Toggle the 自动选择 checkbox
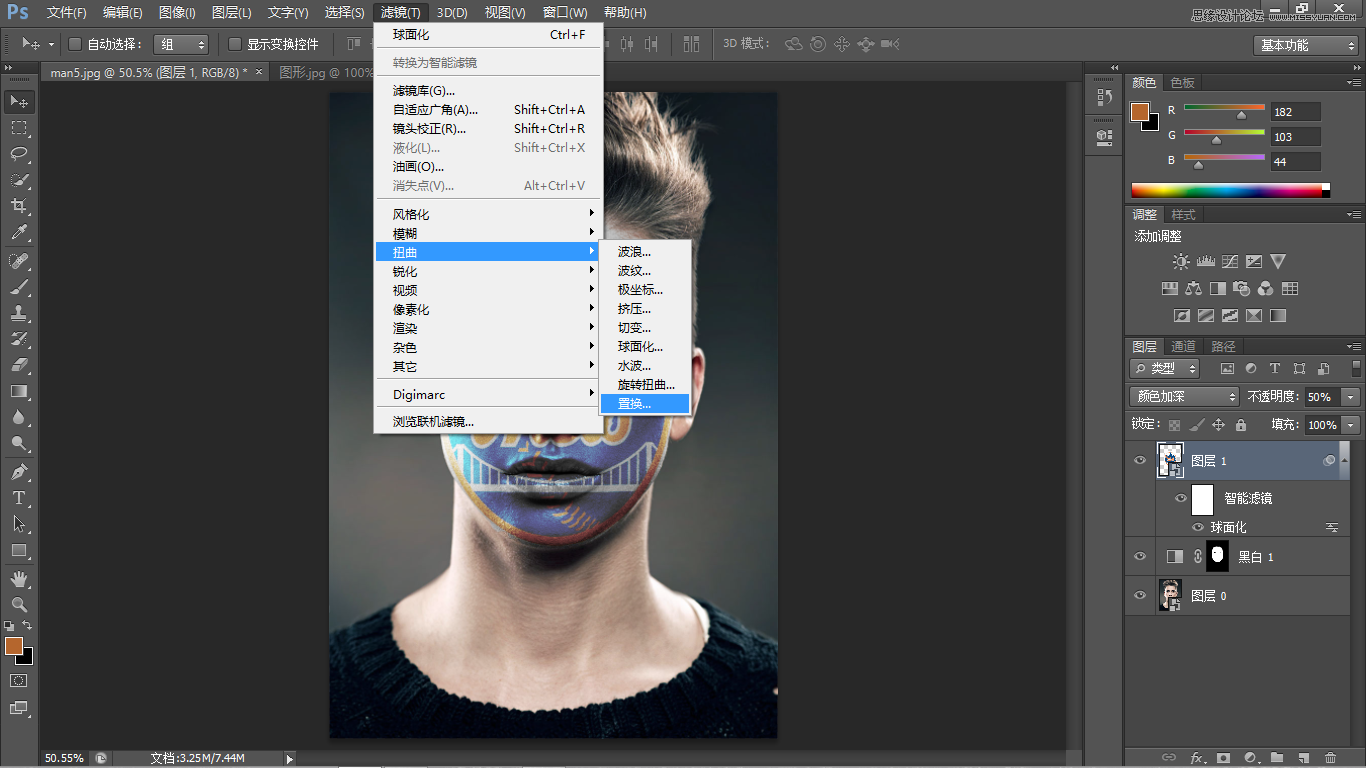The image size is (1366, 768). point(74,44)
